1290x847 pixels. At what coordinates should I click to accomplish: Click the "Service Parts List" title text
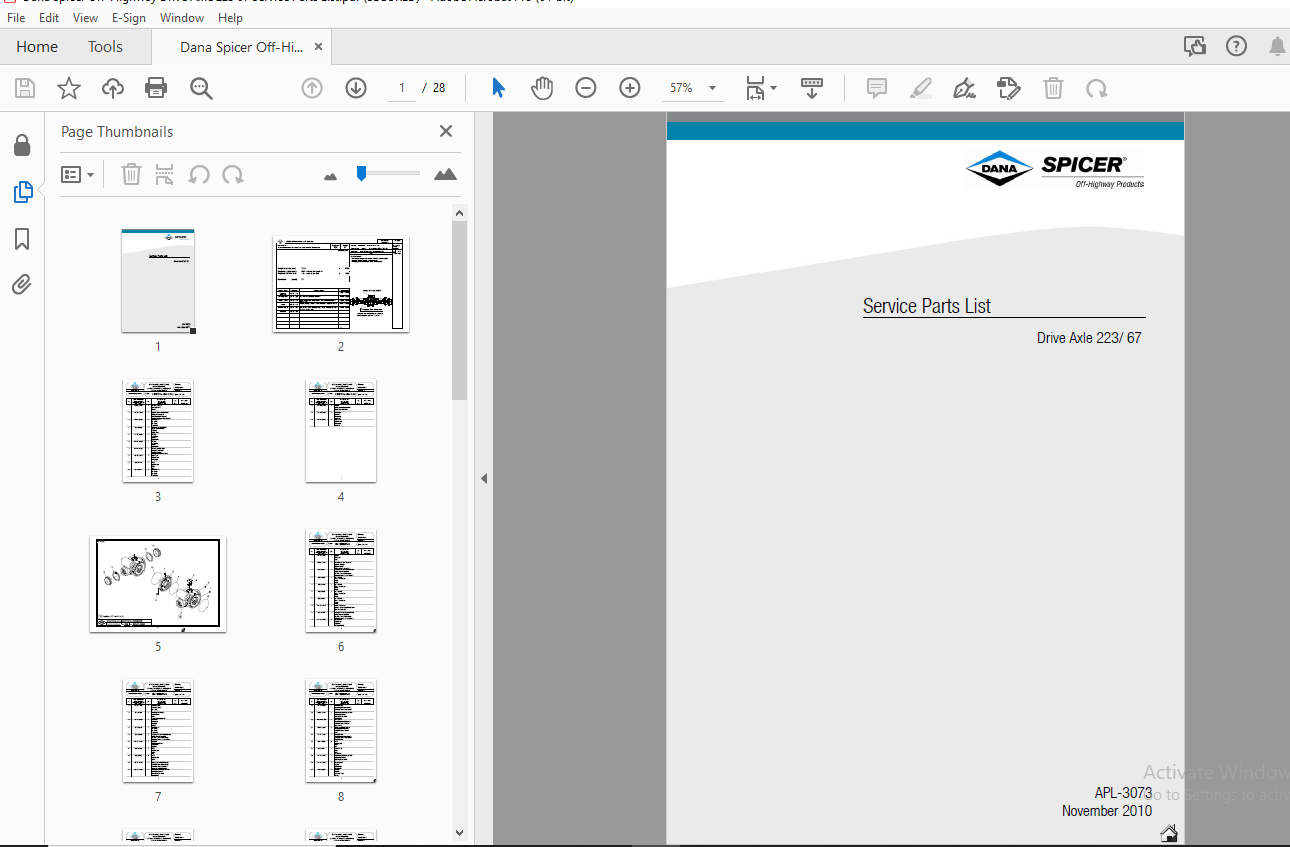click(927, 307)
